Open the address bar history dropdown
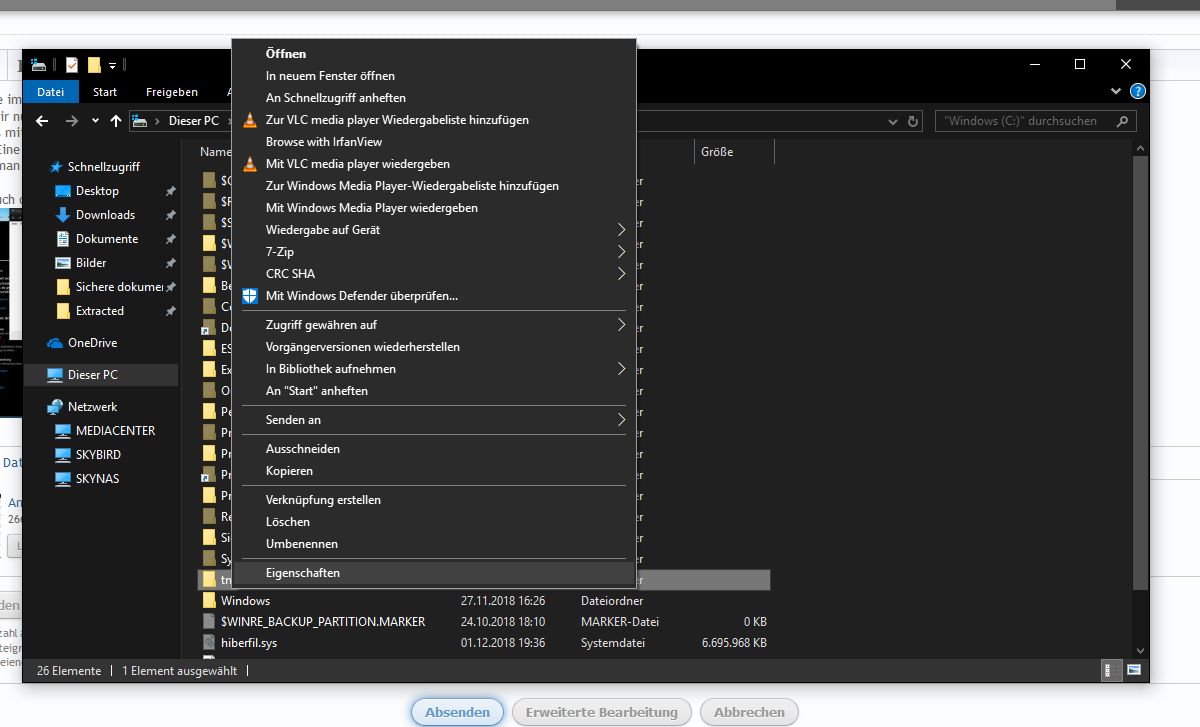Viewport: 1200px width, 727px height. pos(893,121)
